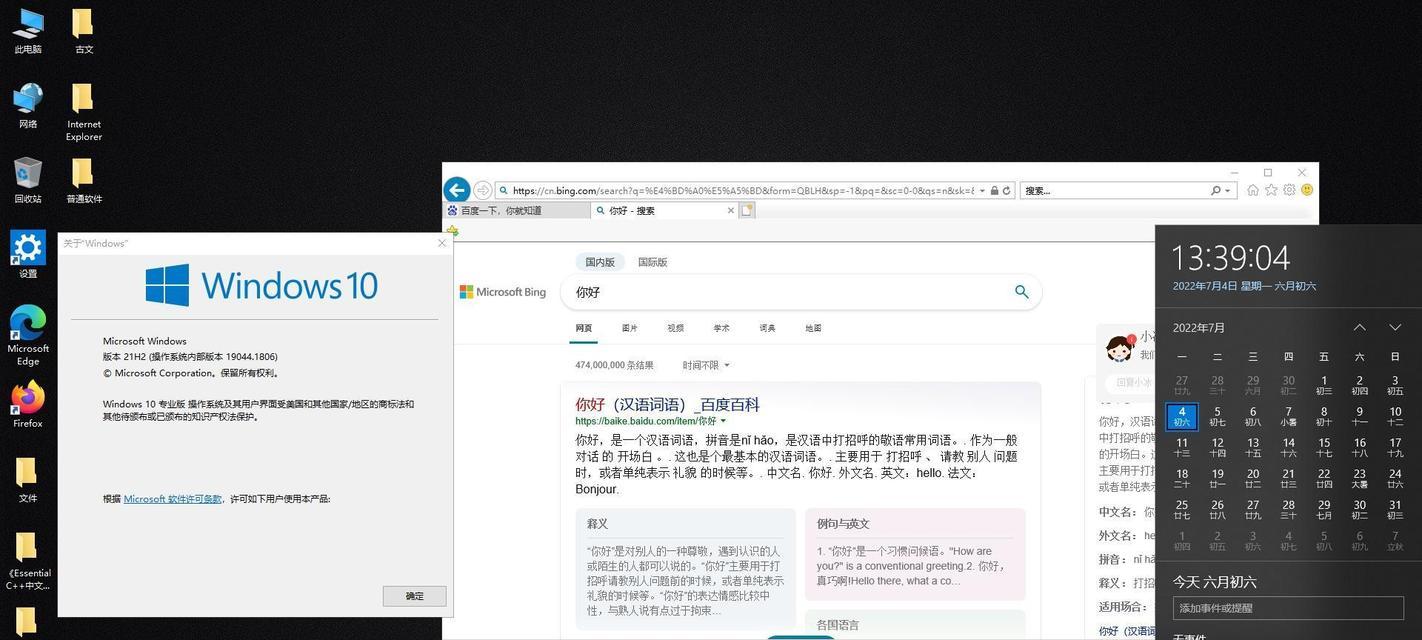Launch Firefox from desktop shortcut
The image size is (1422, 640).
28,404
